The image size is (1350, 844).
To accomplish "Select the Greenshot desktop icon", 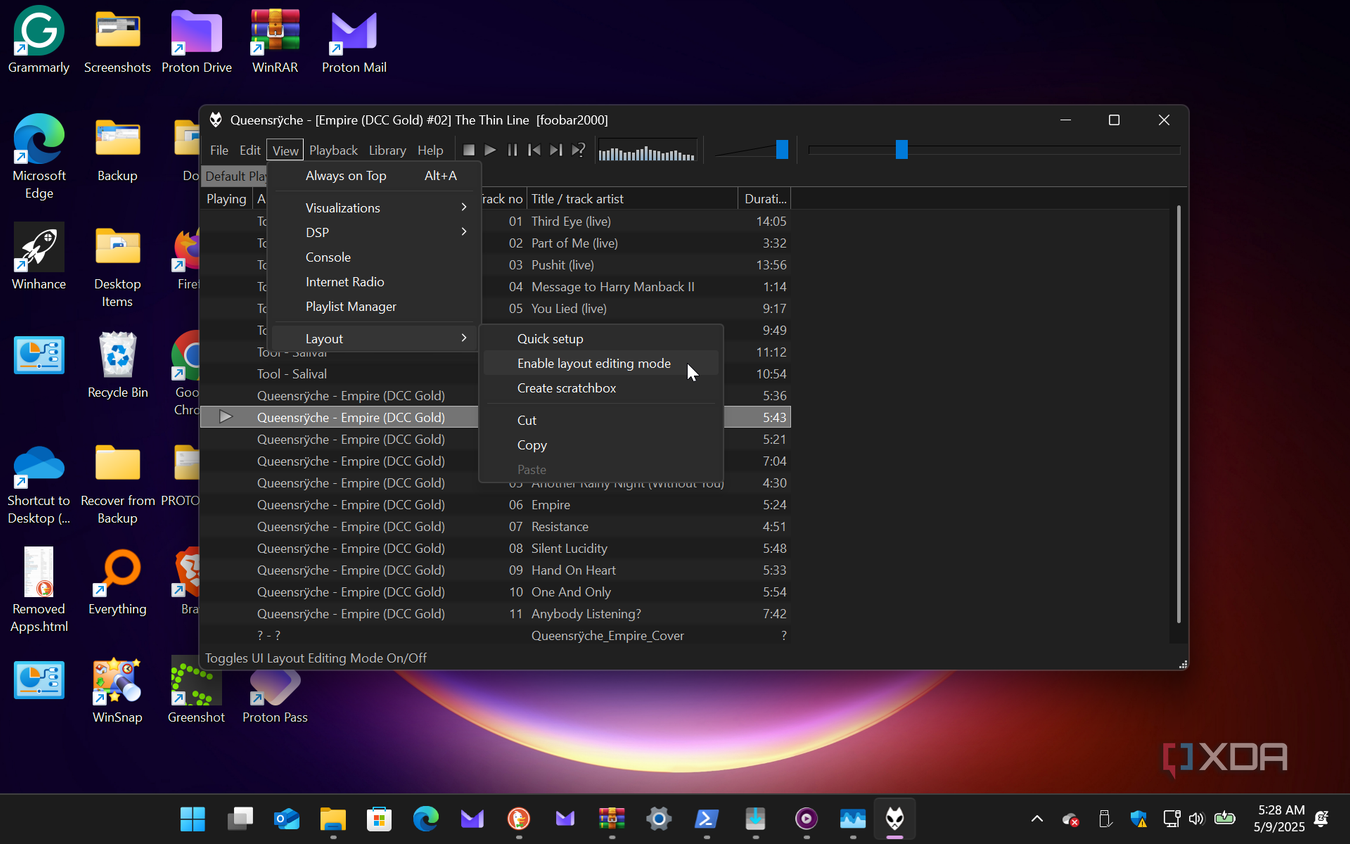I will pyautogui.click(x=196, y=690).
